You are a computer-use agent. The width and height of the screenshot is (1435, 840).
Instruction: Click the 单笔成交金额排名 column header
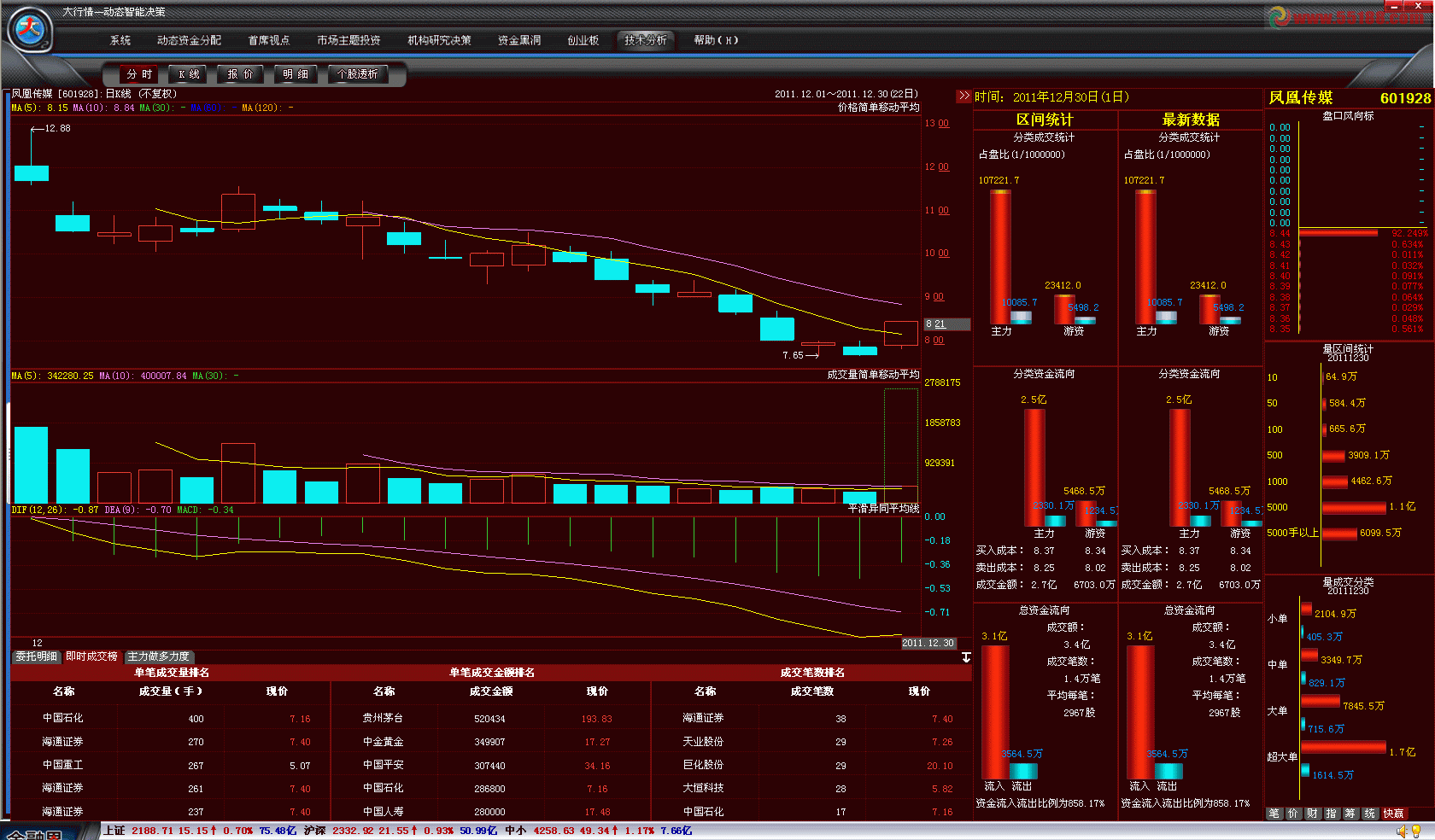coord(492,673)
